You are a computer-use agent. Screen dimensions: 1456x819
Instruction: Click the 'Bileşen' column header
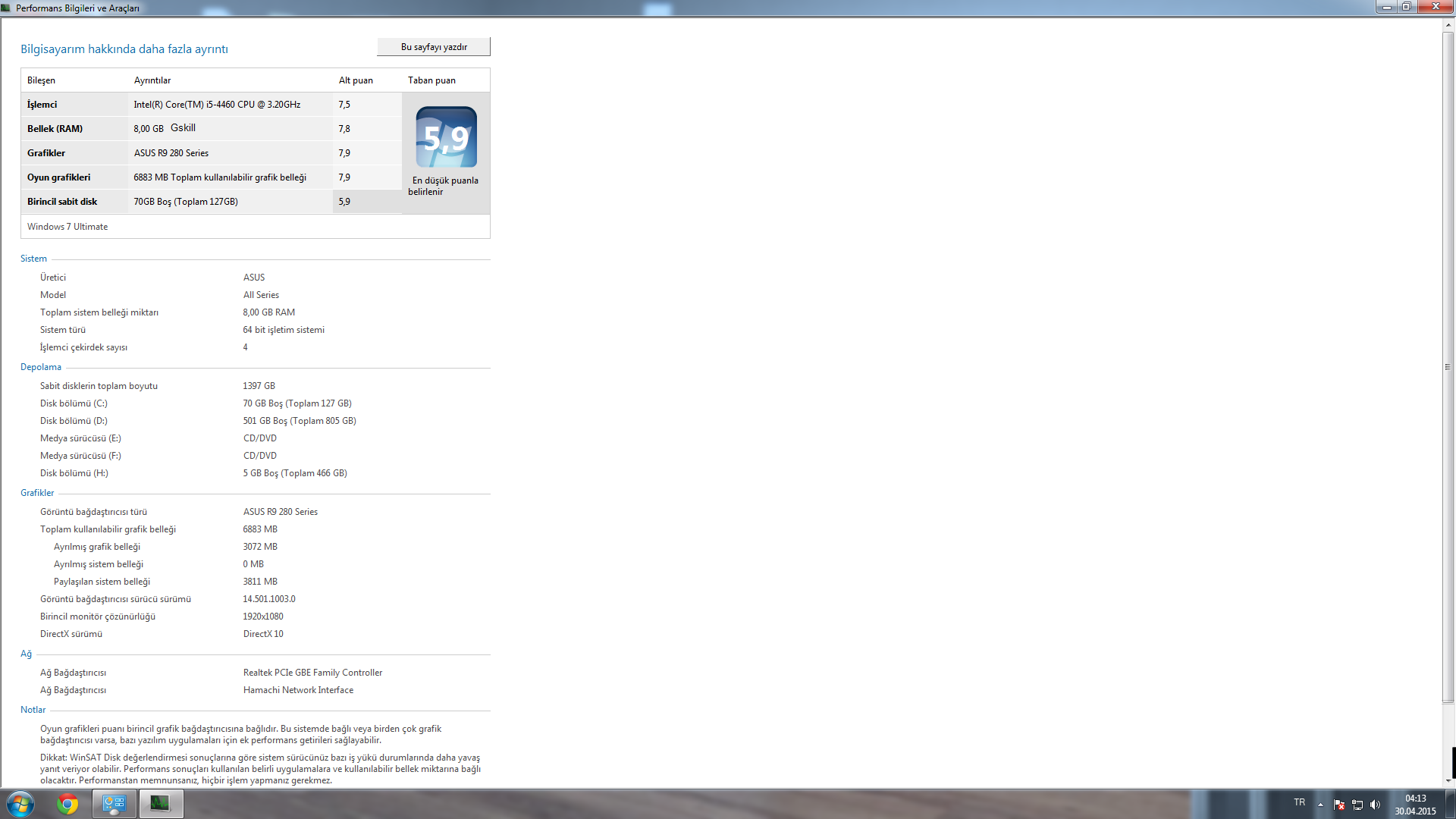(x=41, y=80)
